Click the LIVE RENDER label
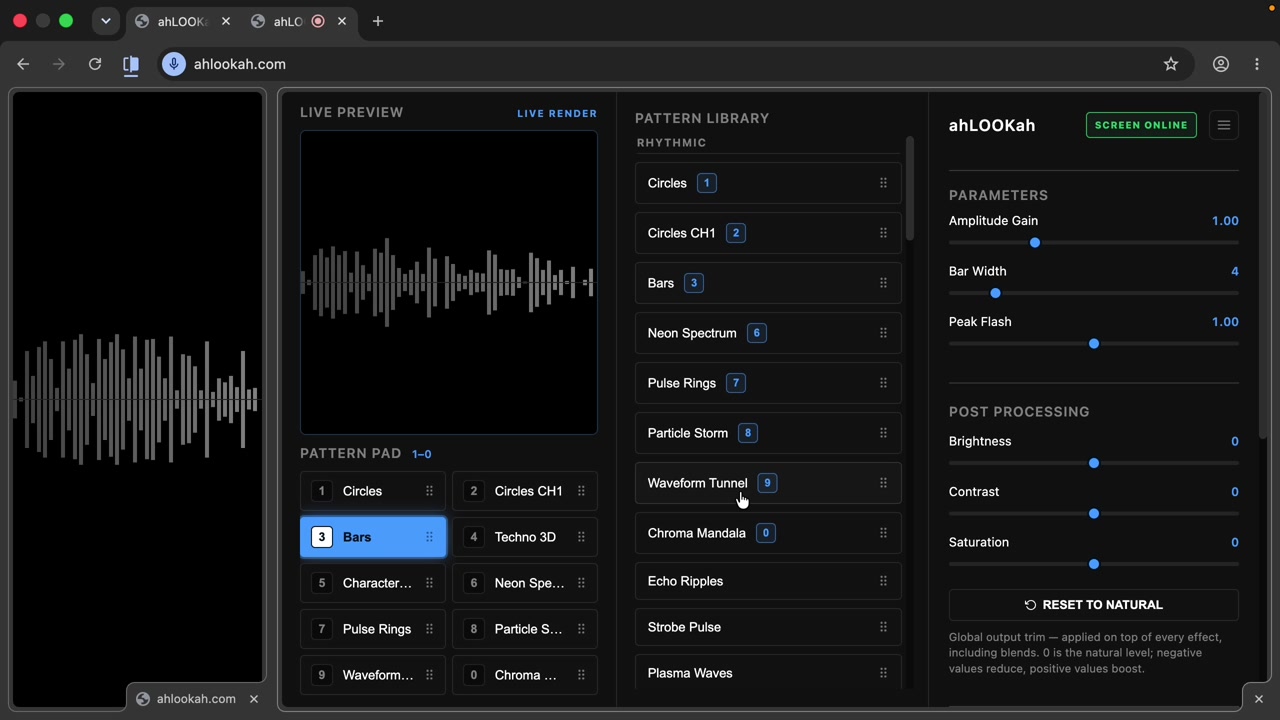1280x720 pixels. 557,114
